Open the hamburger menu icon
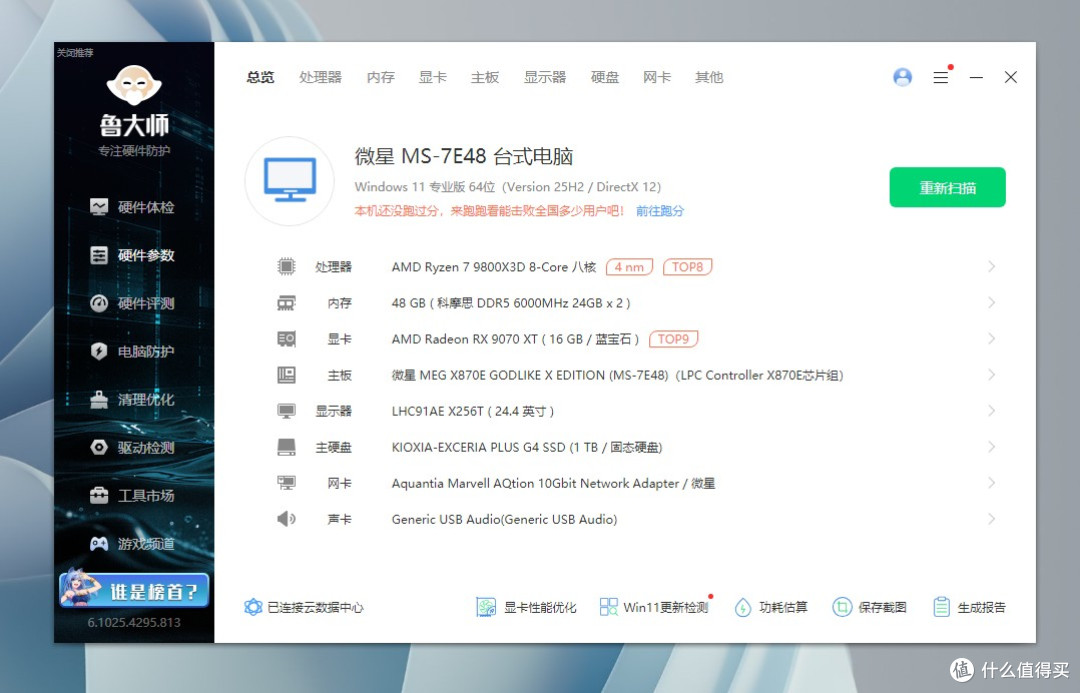The image size is (1080, 693). tap(941, 77)
